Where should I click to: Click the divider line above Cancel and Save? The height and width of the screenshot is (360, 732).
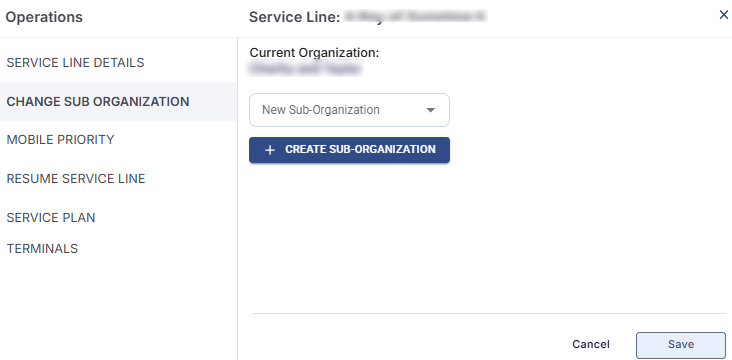489,313
